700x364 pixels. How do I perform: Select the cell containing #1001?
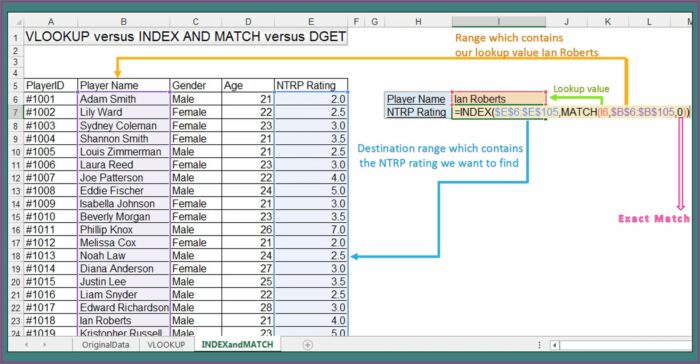pos(50,99)
